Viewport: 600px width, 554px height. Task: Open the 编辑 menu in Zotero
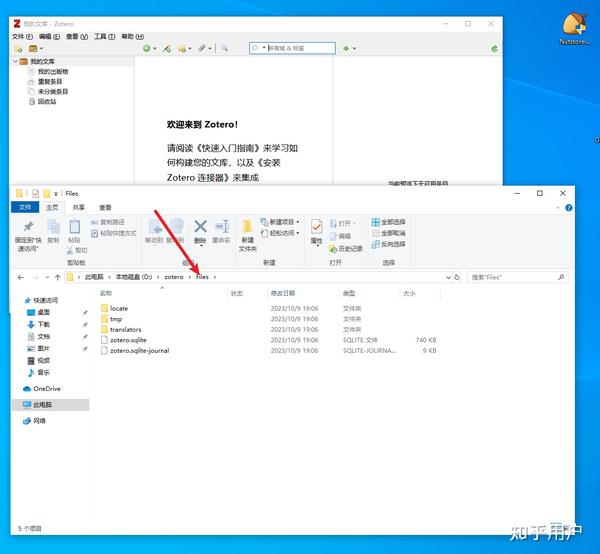point(49,36)
